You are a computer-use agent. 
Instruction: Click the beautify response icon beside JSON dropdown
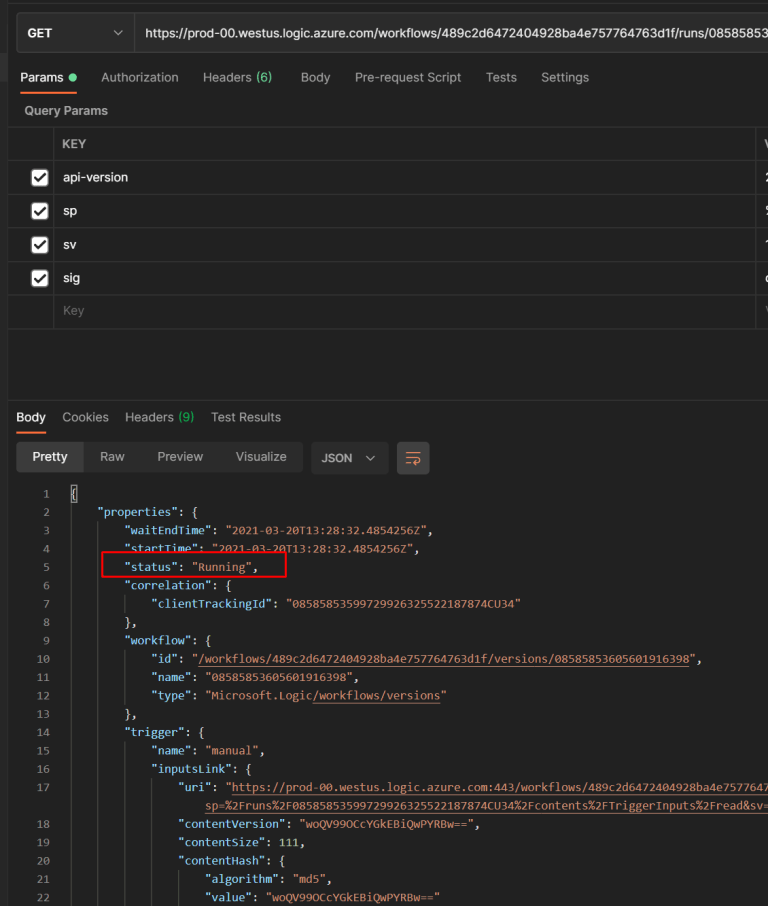(413, 457)
